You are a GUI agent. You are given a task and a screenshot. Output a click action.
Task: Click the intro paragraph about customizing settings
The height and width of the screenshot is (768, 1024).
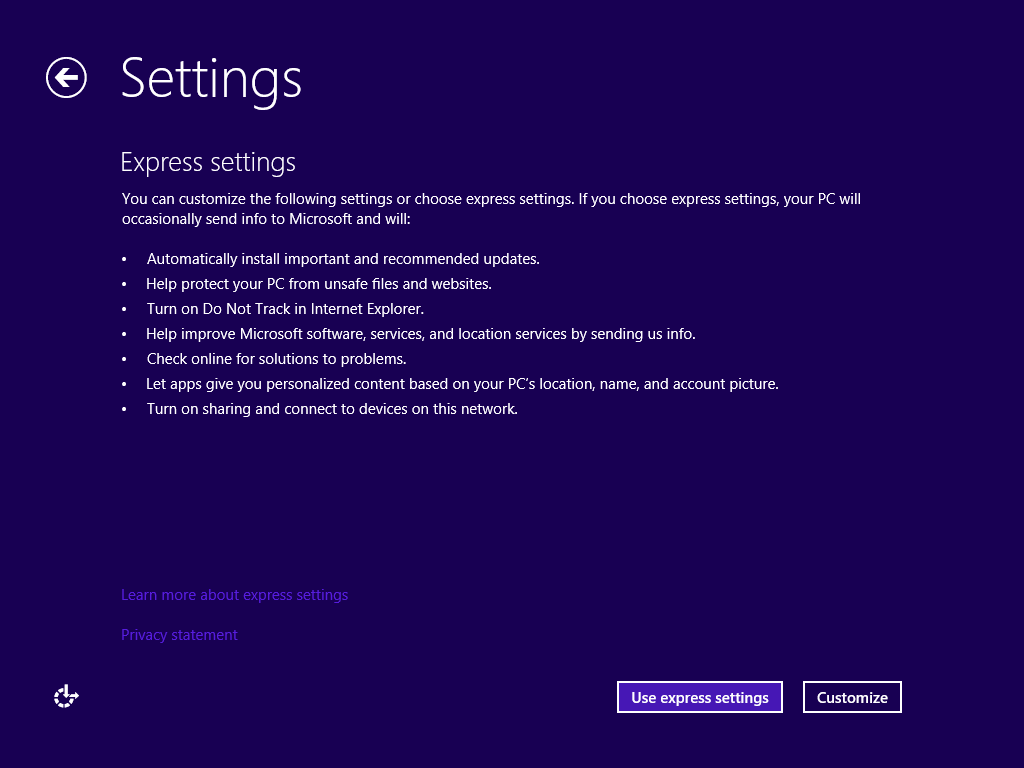(490, 208)
